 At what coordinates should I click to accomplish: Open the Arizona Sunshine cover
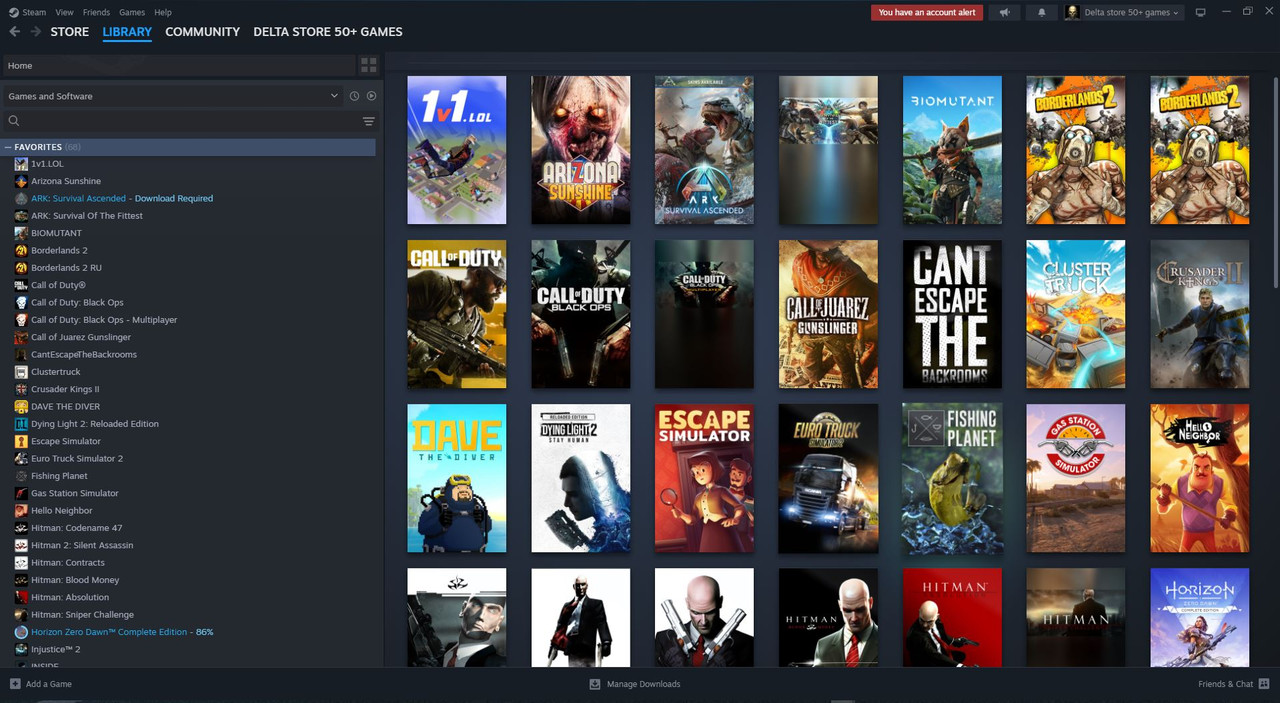581,150
